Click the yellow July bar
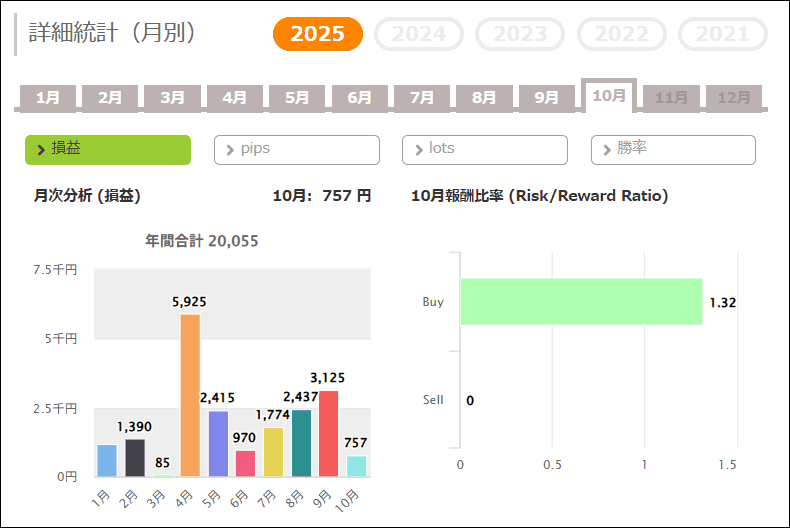 [x=273, y=452]
